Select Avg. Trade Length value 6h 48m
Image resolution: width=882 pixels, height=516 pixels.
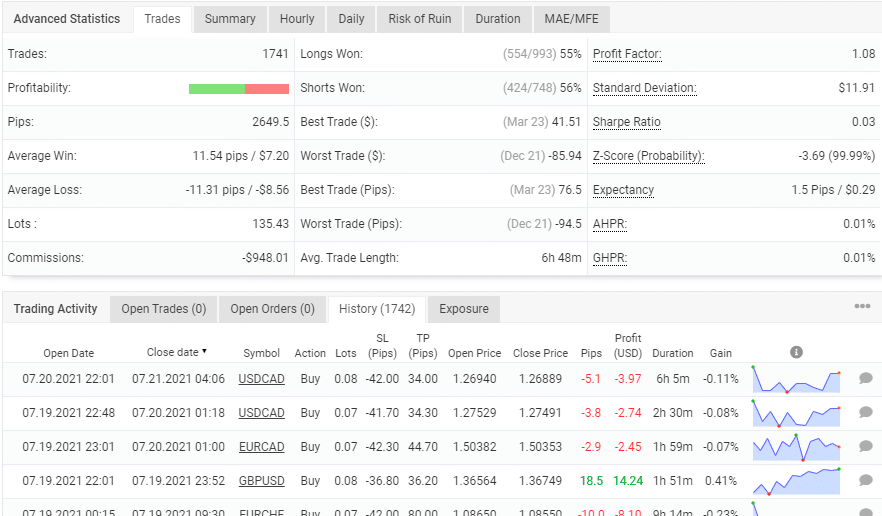tap(561, 258)
